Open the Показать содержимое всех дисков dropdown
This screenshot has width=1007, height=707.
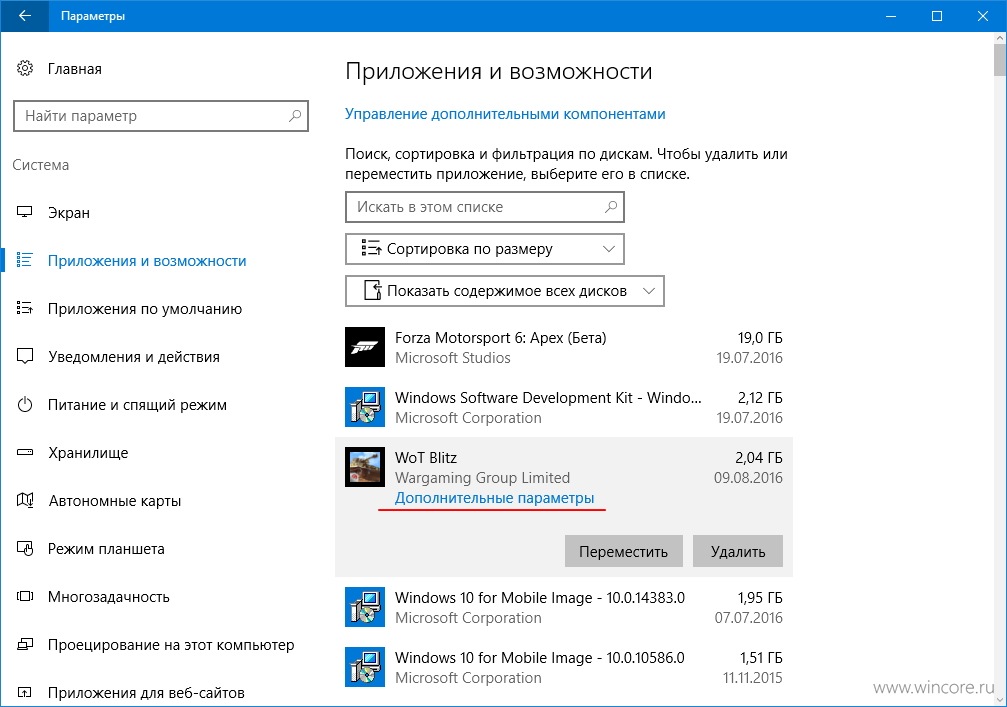pos(505,291)
